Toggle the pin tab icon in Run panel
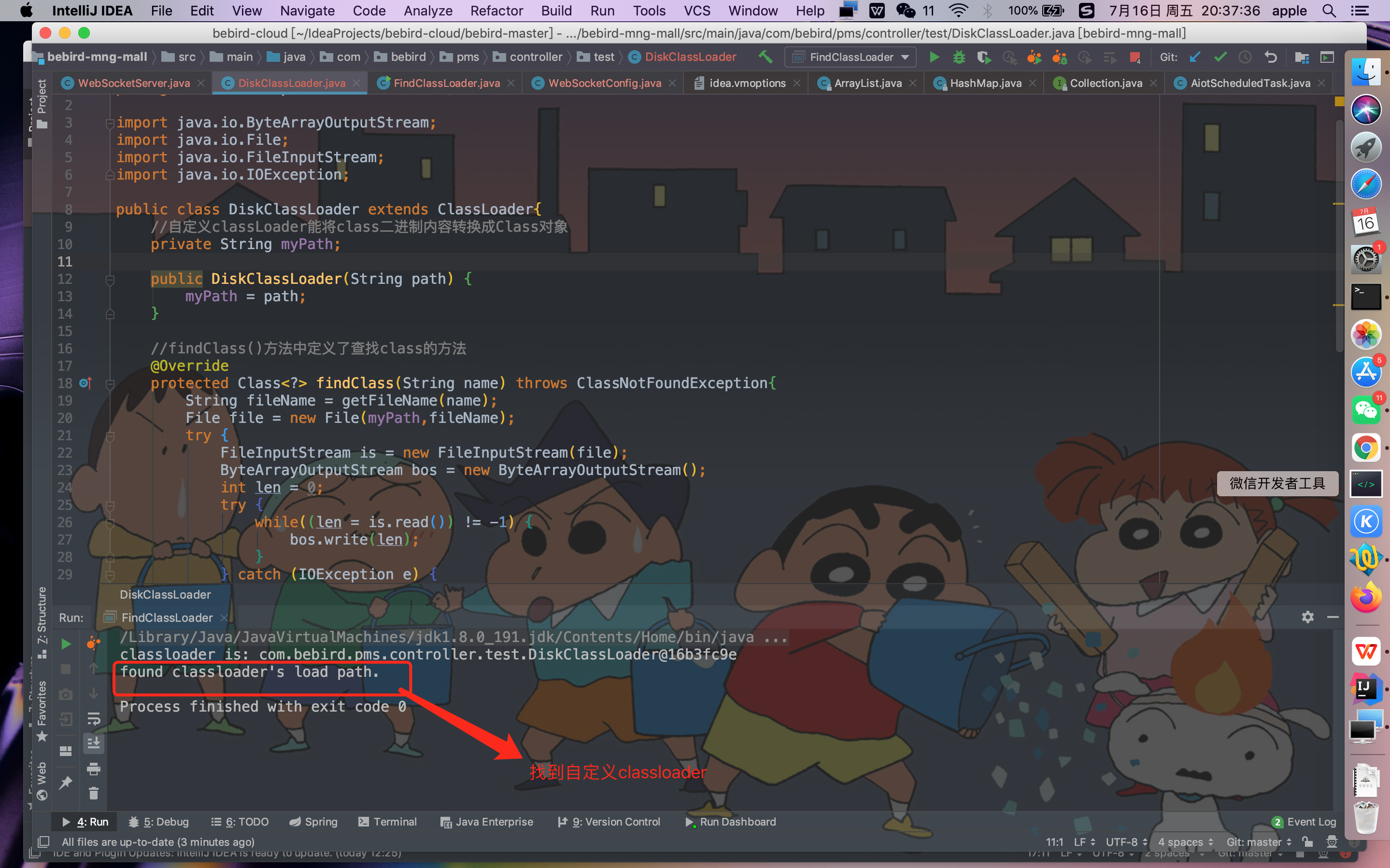Viewport: 1390px width, 868px height. click(x=66, y=782)
